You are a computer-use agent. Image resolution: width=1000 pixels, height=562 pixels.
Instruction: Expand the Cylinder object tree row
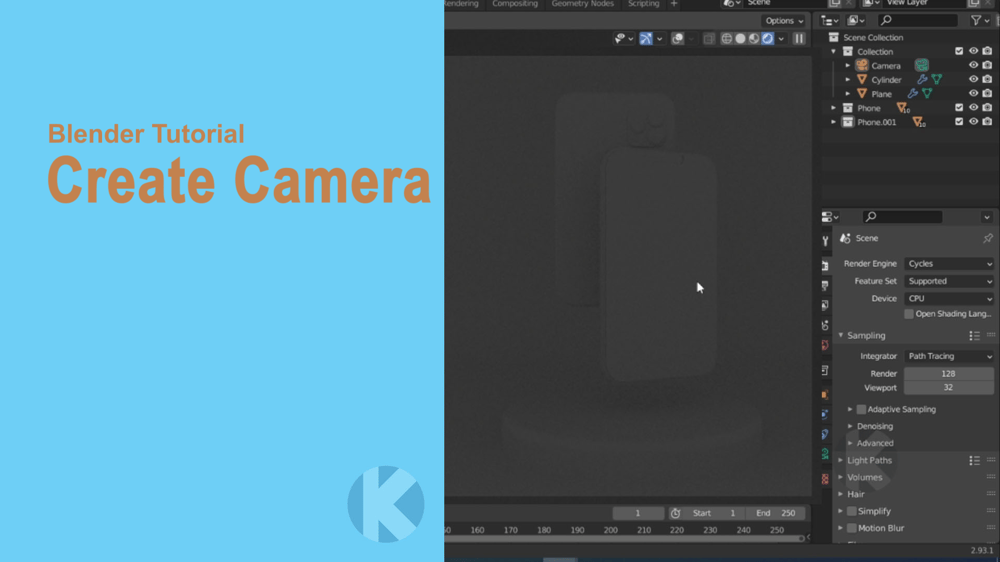click(848, 80)
